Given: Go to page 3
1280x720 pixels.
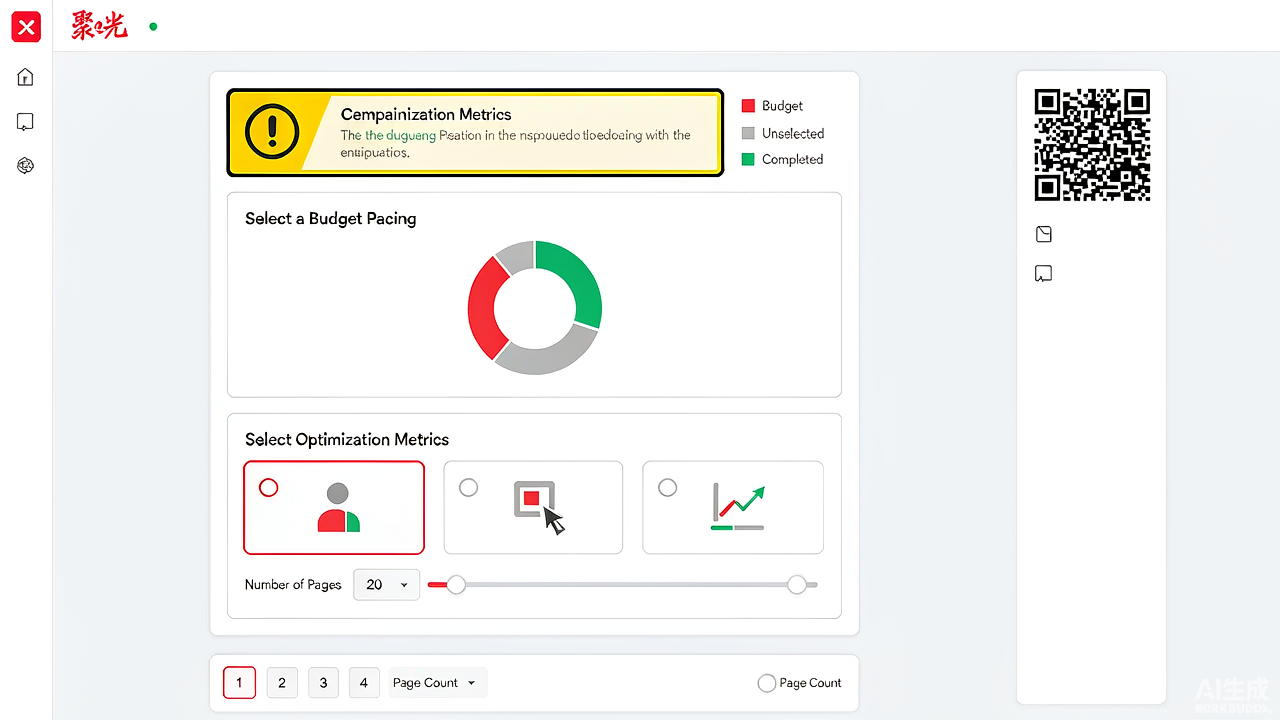Looking at the screenshot, I should [323, 683].
